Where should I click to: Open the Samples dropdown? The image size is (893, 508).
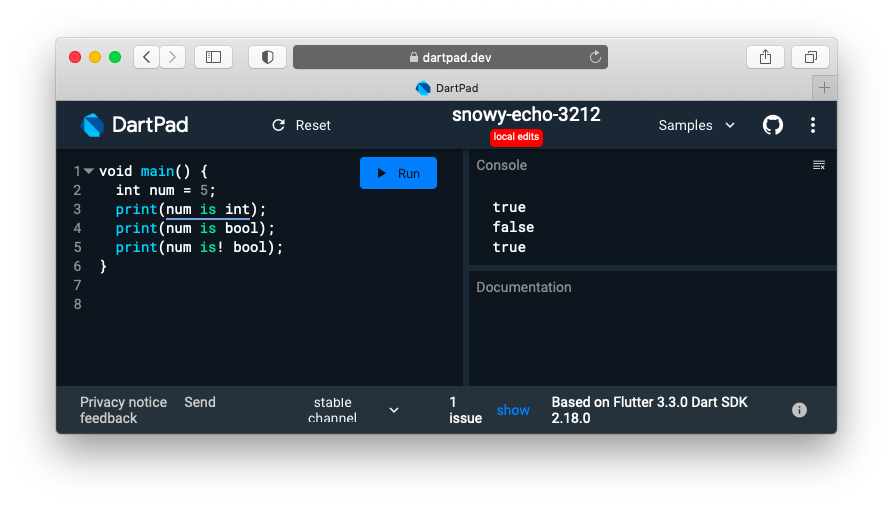(697, 125)
